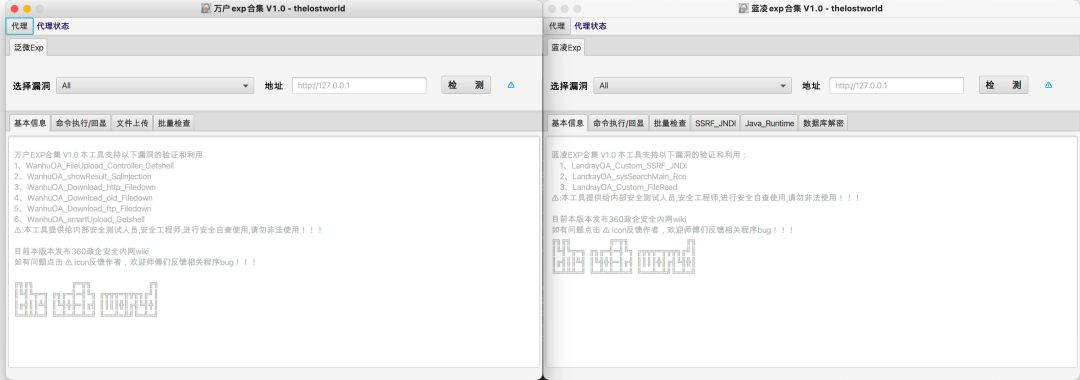Viewport: 1080px width, 380px height.
Task: Switch to 基本信息 tab in 蓝凌 window
Action: click(x=568, y=123)
